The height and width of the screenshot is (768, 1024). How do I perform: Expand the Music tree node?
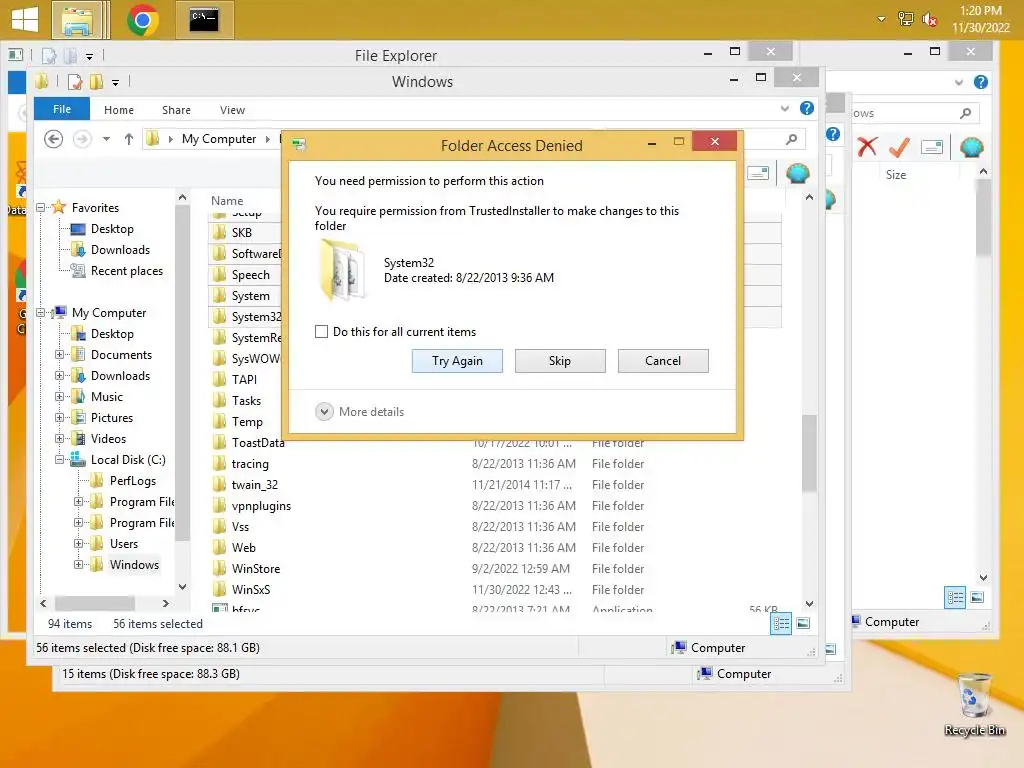59,396
